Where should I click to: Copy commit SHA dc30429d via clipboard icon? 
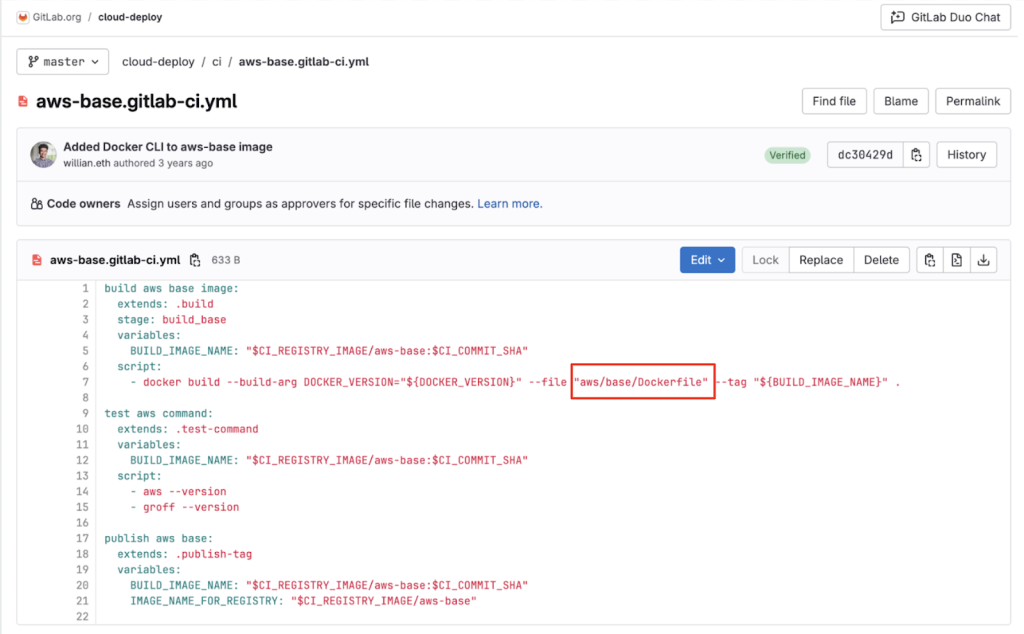point(917,155)
